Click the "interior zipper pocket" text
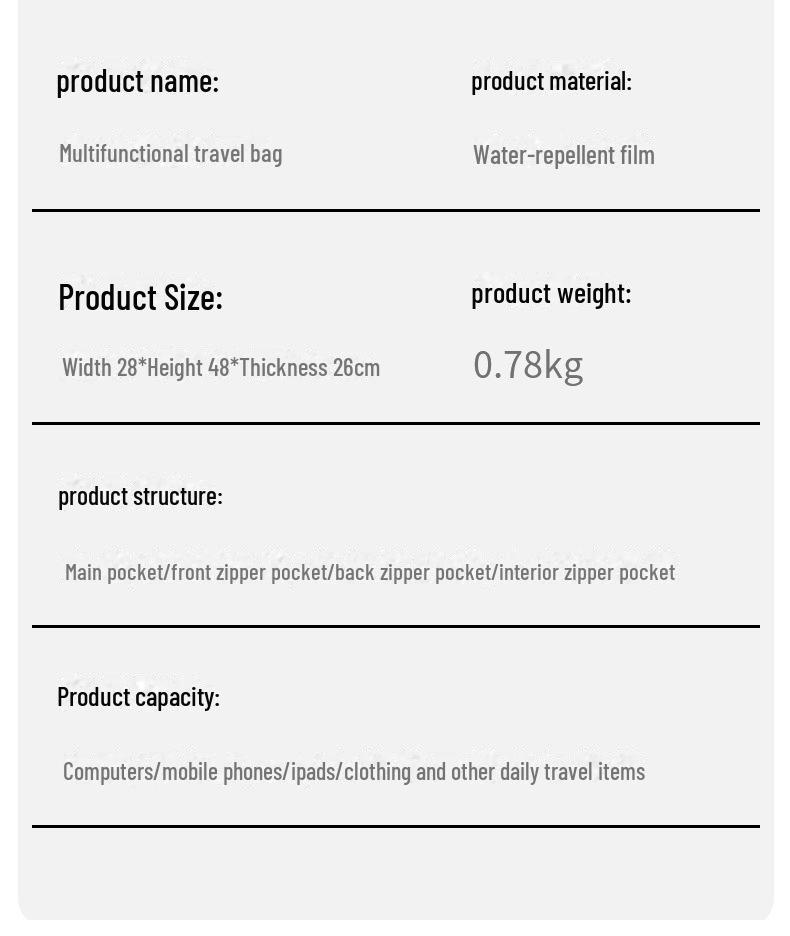Screen dimensions: 790x936 click(x=587, y=572)
